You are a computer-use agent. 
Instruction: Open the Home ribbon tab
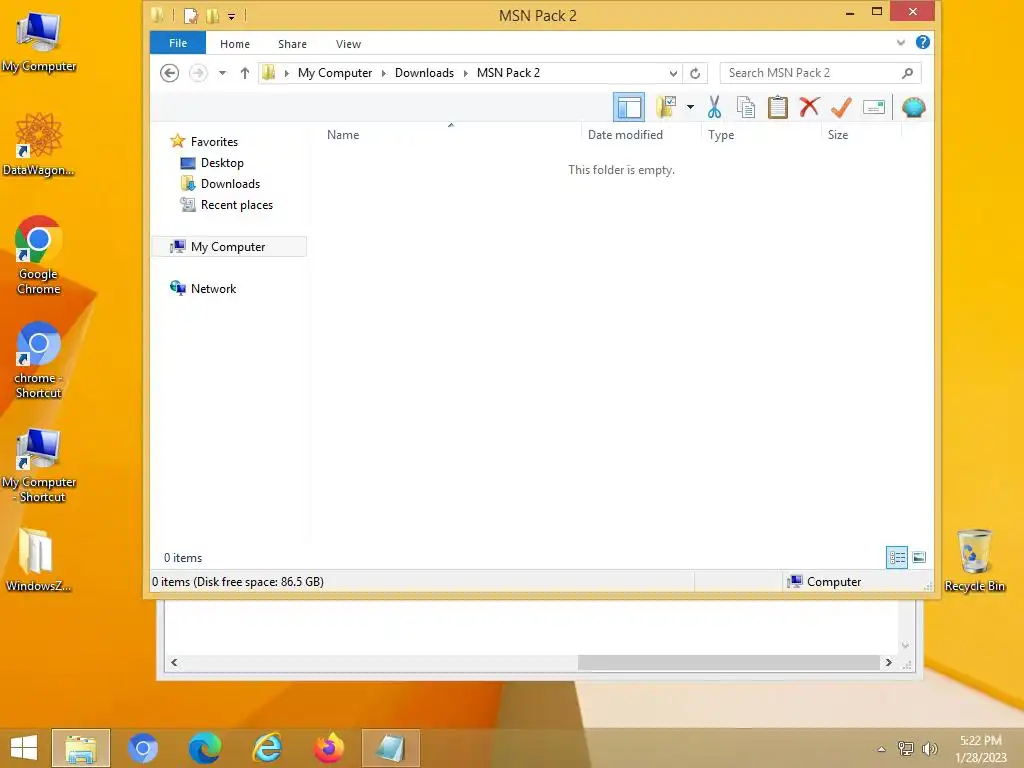pyautogui.click(x=234, y=44)
